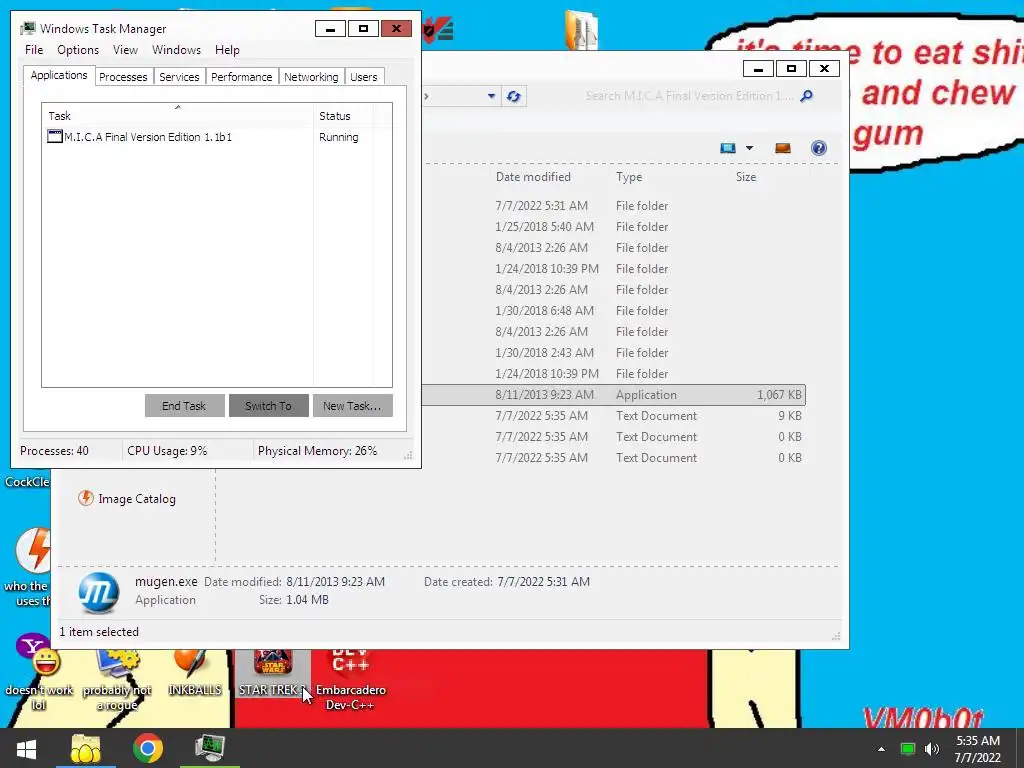The height and width of the screenshot is (768, 1024).
Task: Select the folder row dated 1/25/2018 5:40 AM
Action: coord(613,227)
